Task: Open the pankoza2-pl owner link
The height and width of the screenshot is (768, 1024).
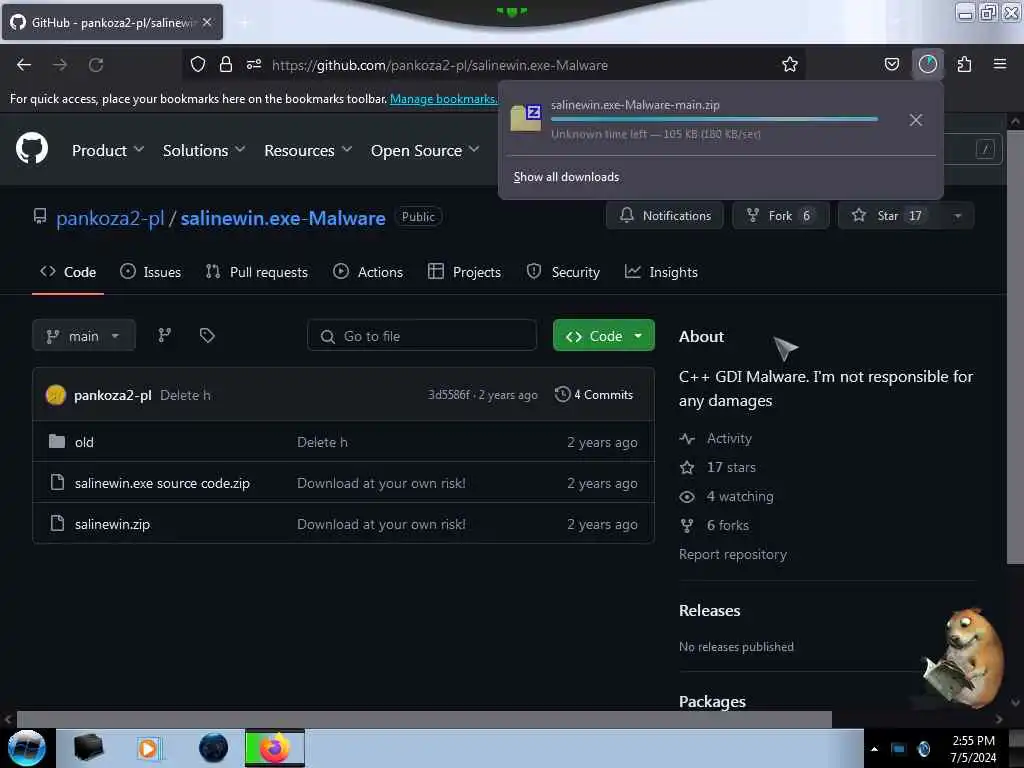Action: [x=110, y=218]
